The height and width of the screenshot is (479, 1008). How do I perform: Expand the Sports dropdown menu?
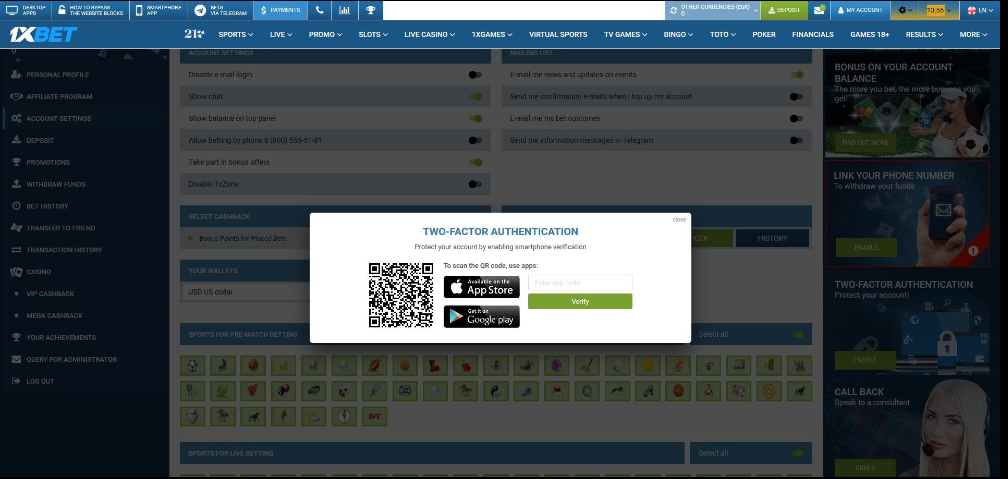(235, 35)
